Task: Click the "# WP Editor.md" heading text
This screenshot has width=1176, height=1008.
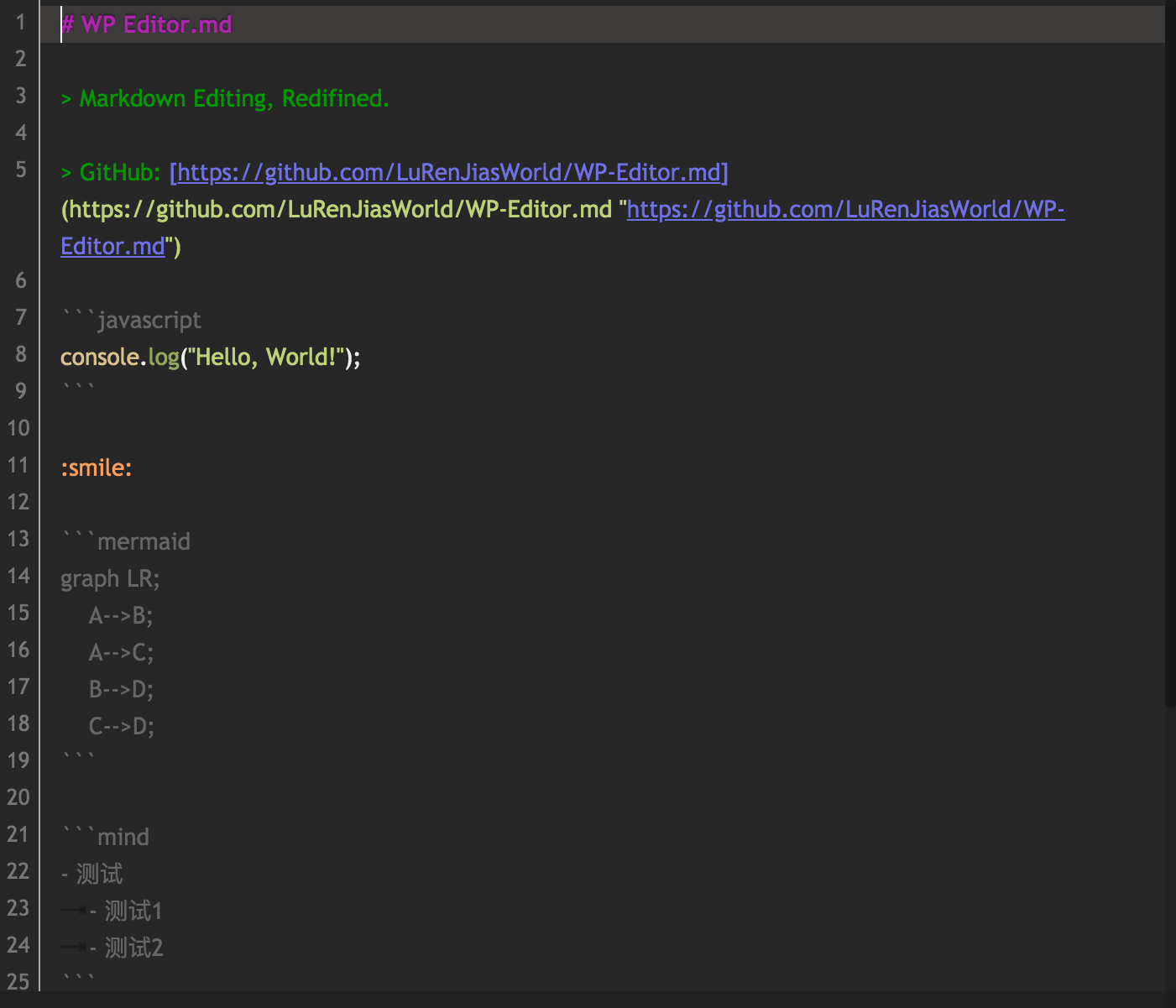Action: tap(146, 24)
